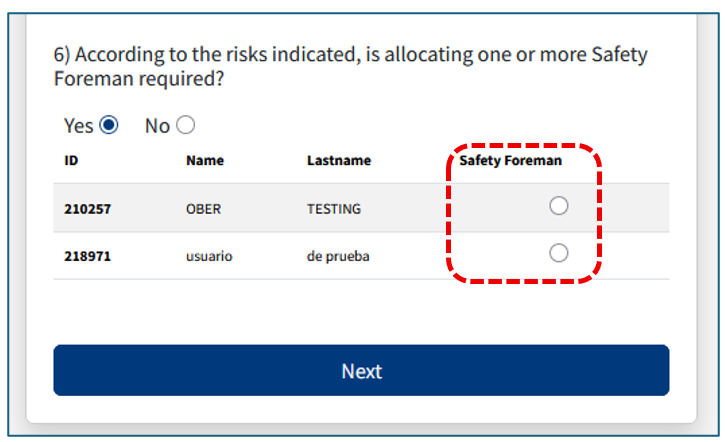Select the Yes radio button
This screenshot has height=442, width=725.
(x=109, y=125)
